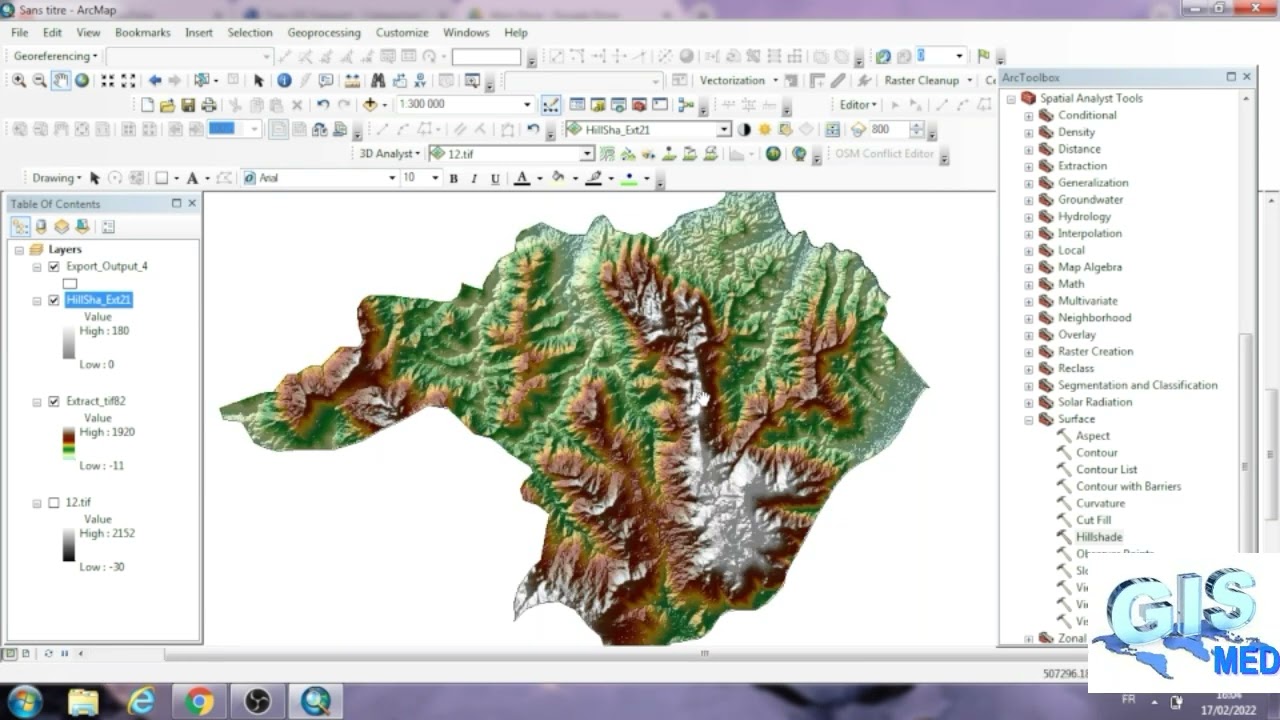The height and width of the screenshot is (720, 1280).
Task: Open the Drawing menu button
Action: click(x=57, y=178)
